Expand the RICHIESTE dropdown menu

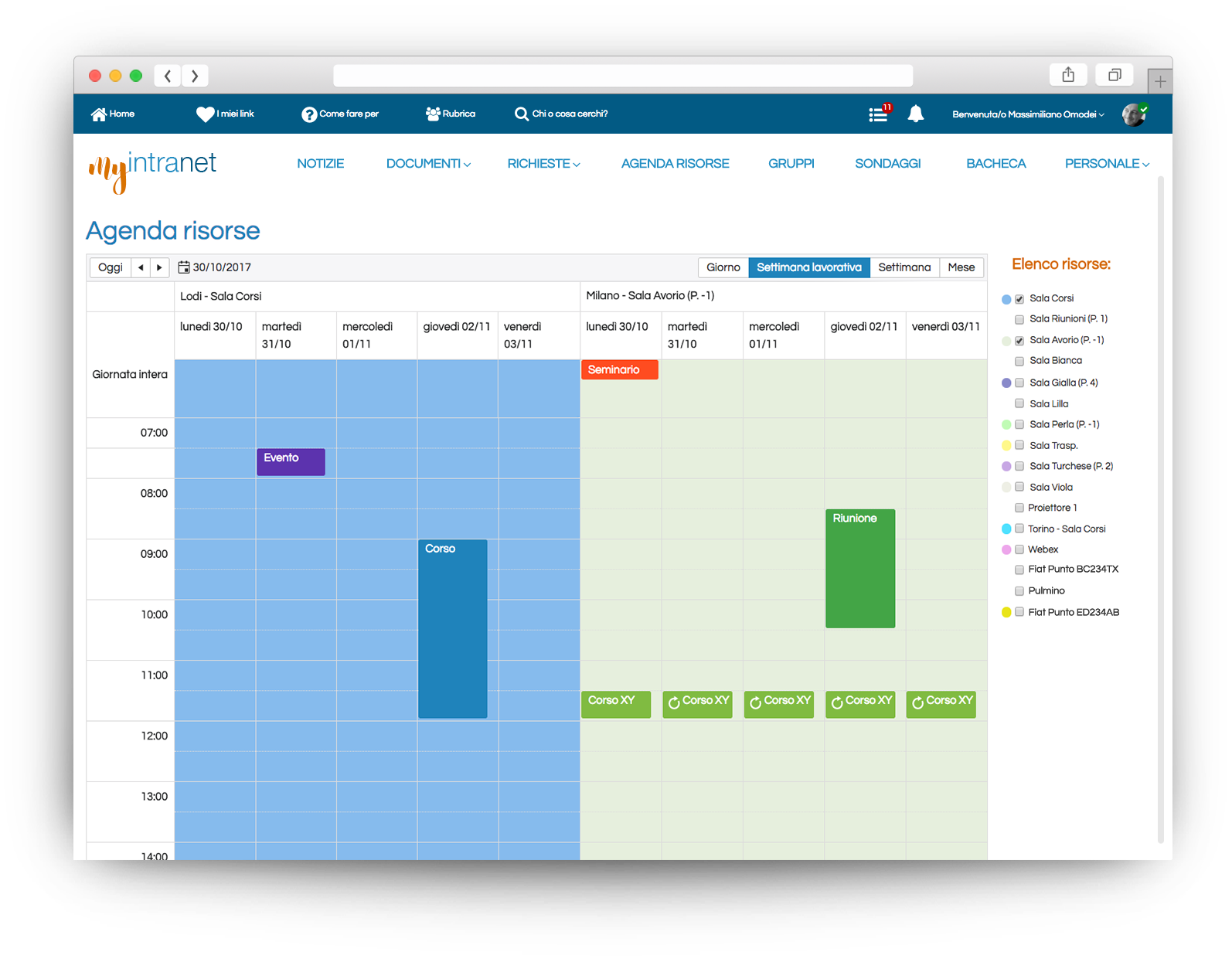point(543,164)
